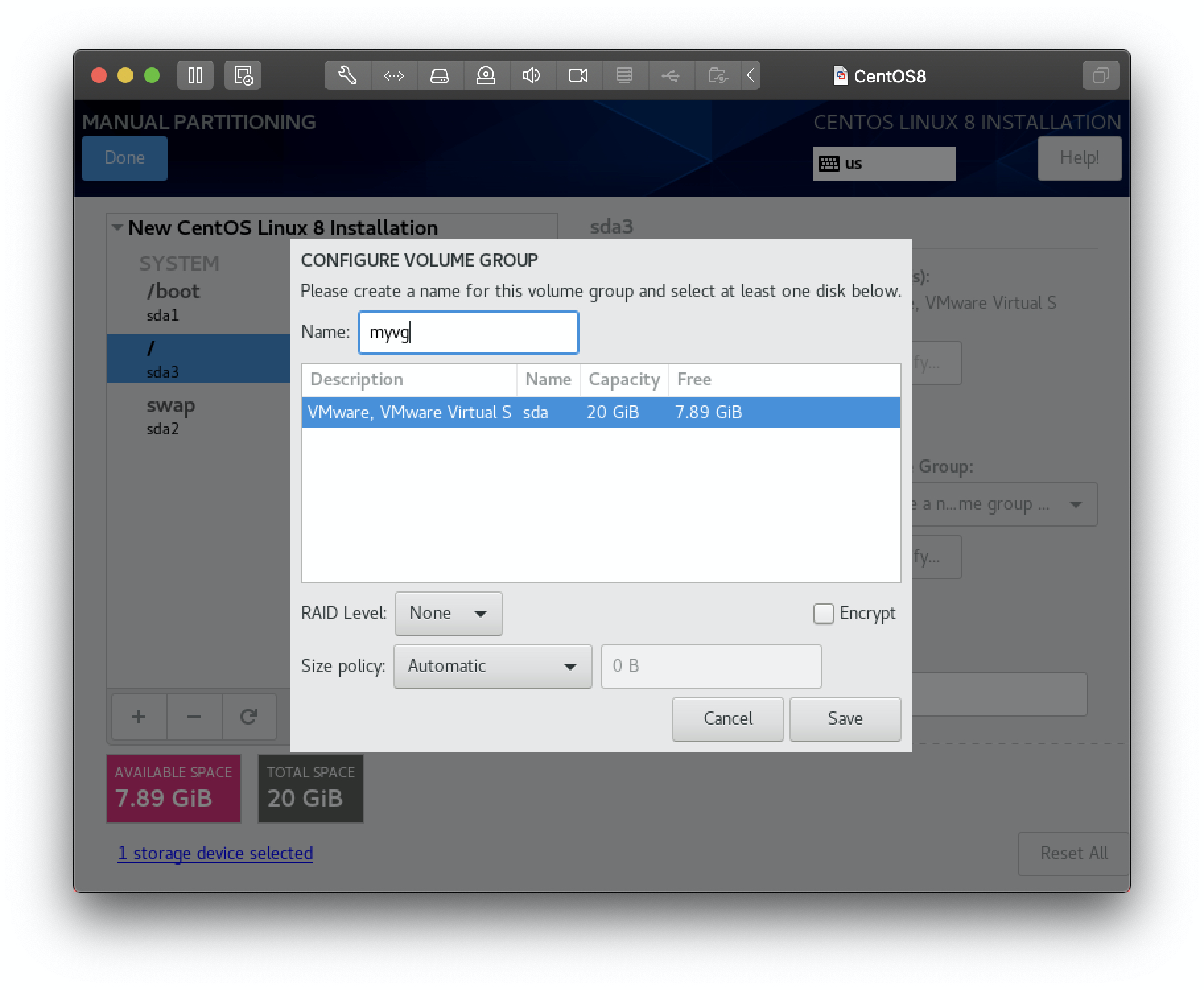This screenshot has height=990, width=1204.
Task: Open the RAID Level dropdown
Action: click(449, 613)
